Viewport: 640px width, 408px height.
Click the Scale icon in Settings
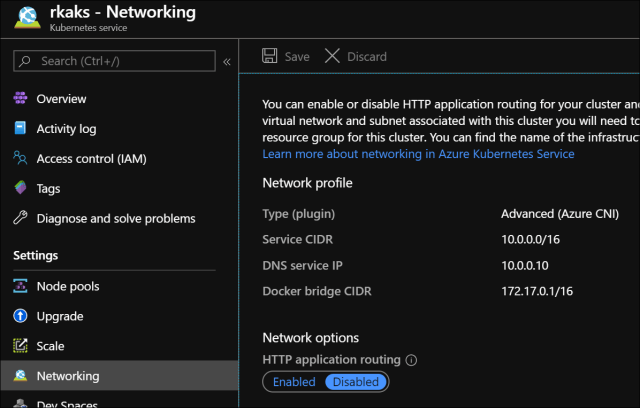(20, 346)
